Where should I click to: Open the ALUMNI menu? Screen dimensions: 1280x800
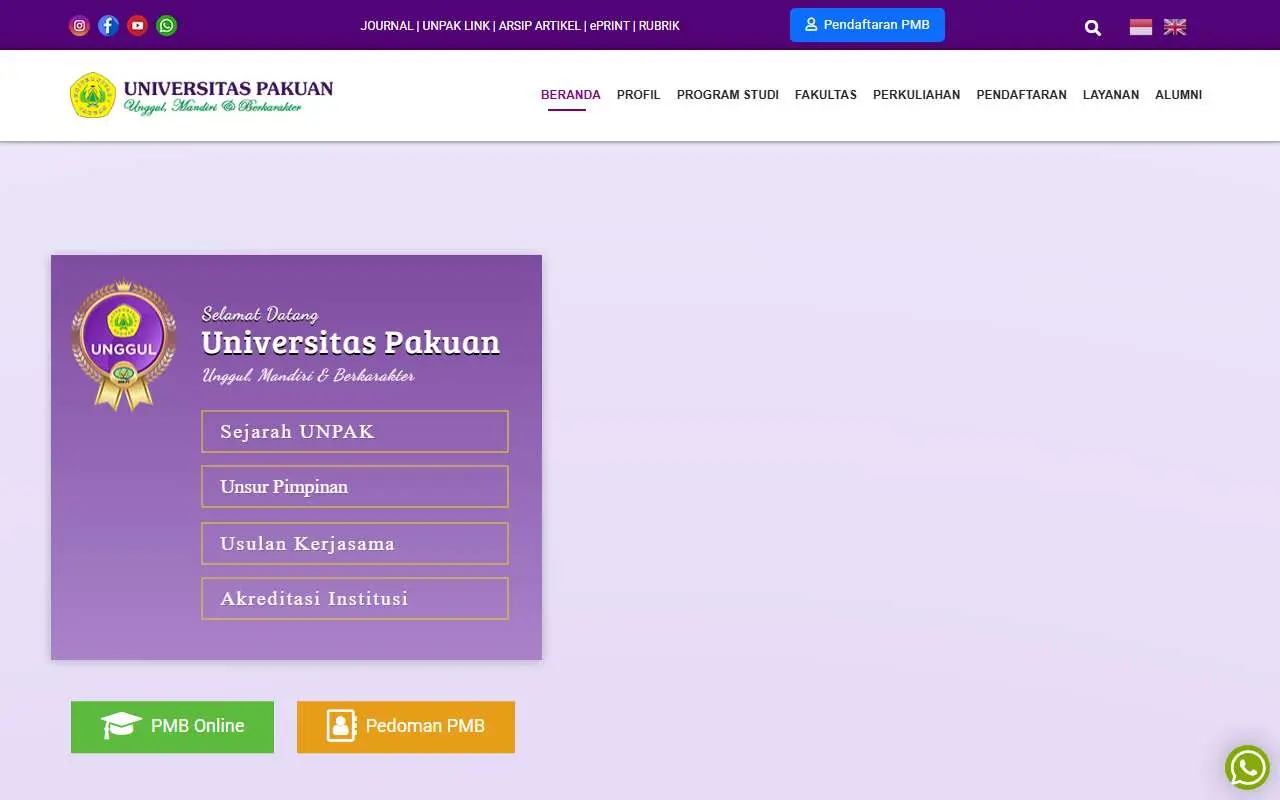1179,95
